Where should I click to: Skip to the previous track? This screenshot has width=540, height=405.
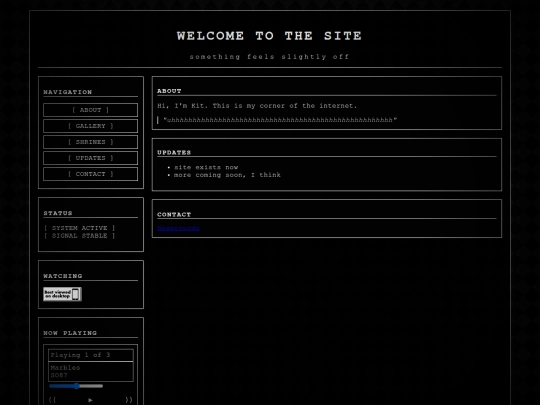click(52, 400)
